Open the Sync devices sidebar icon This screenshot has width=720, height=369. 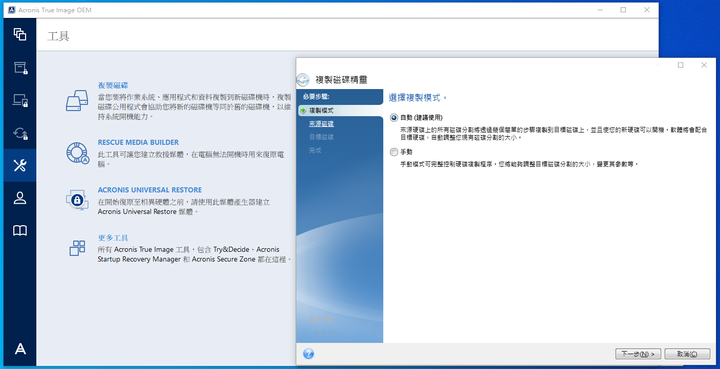tap(20, 100)
